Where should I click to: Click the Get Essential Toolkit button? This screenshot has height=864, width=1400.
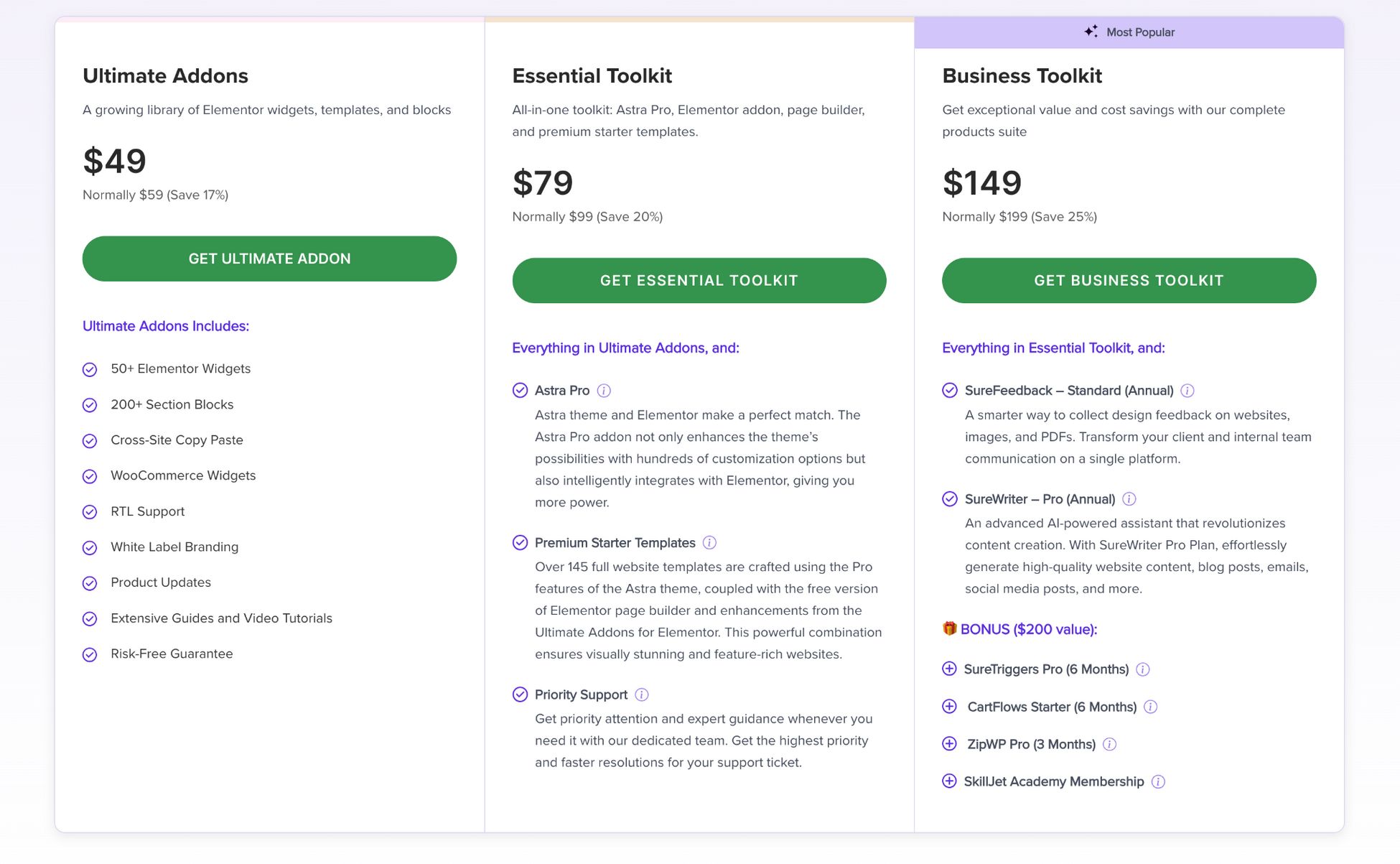[x=699, y=281]
